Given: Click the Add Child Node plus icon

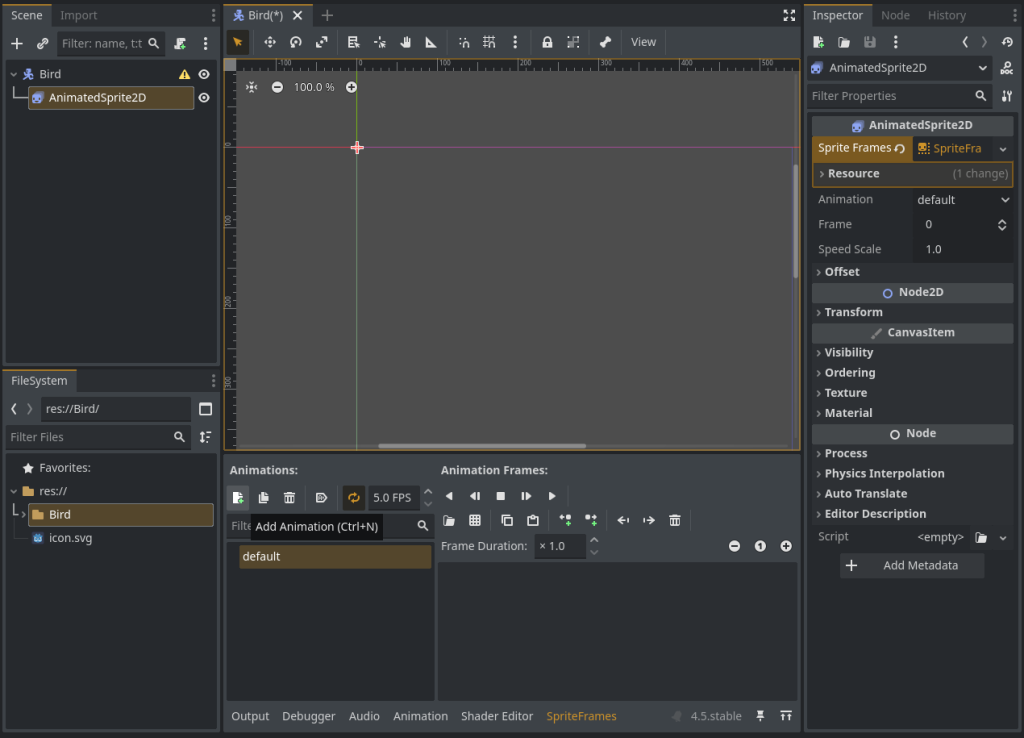Looking at the screenshot, I should click(x=17, y=43).
